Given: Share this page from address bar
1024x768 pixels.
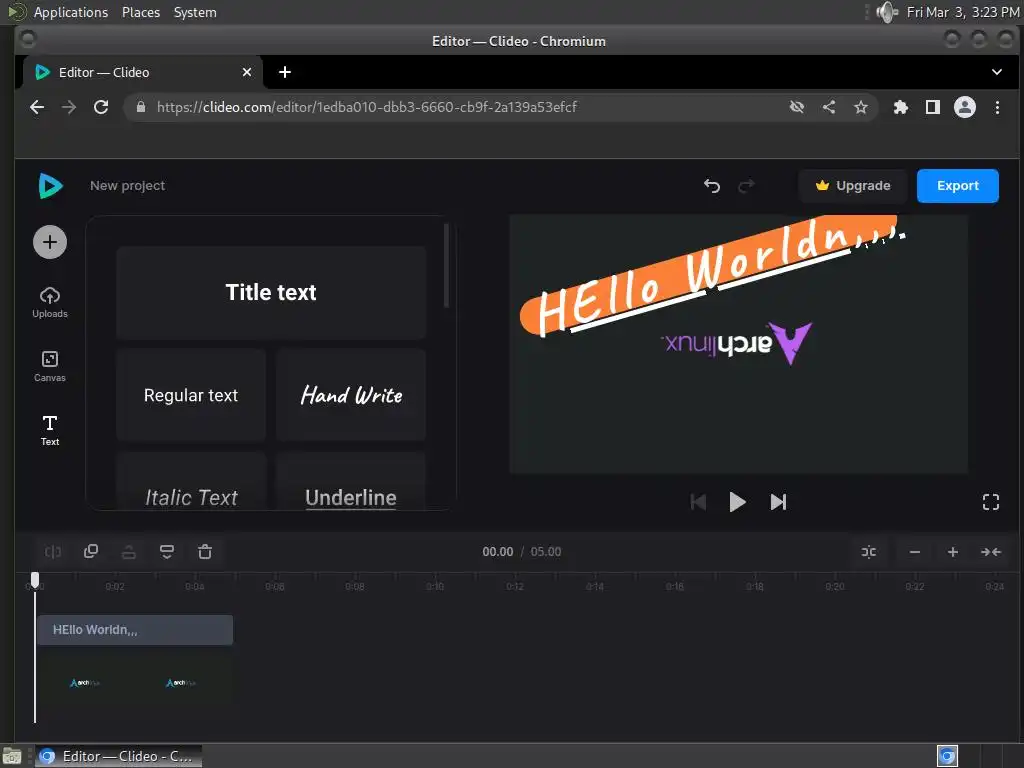Looking at the screenshot, I should [x=829, y=107].
